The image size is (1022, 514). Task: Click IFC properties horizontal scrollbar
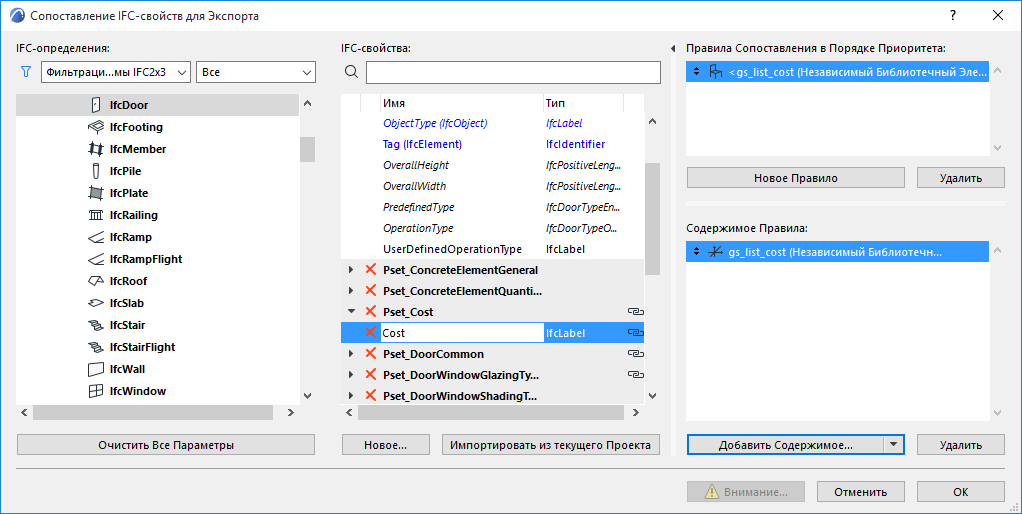(491, 412)
